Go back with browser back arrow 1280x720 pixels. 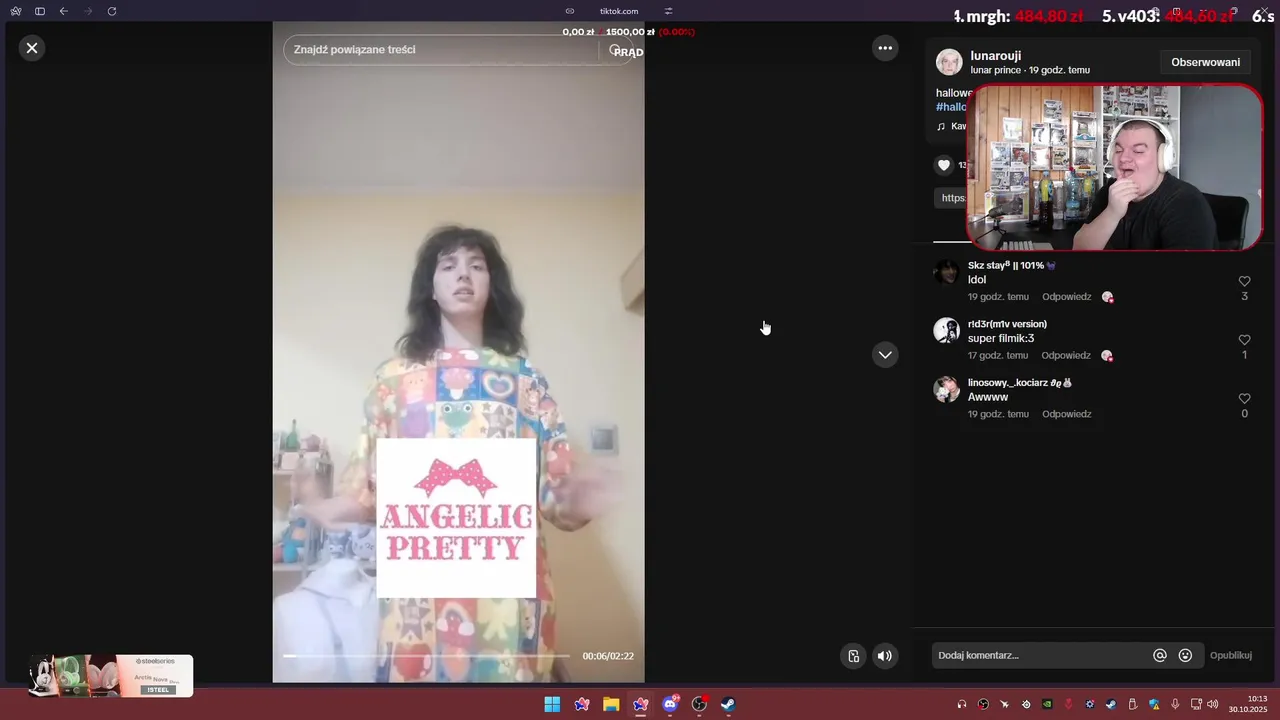tap(64, 11)
